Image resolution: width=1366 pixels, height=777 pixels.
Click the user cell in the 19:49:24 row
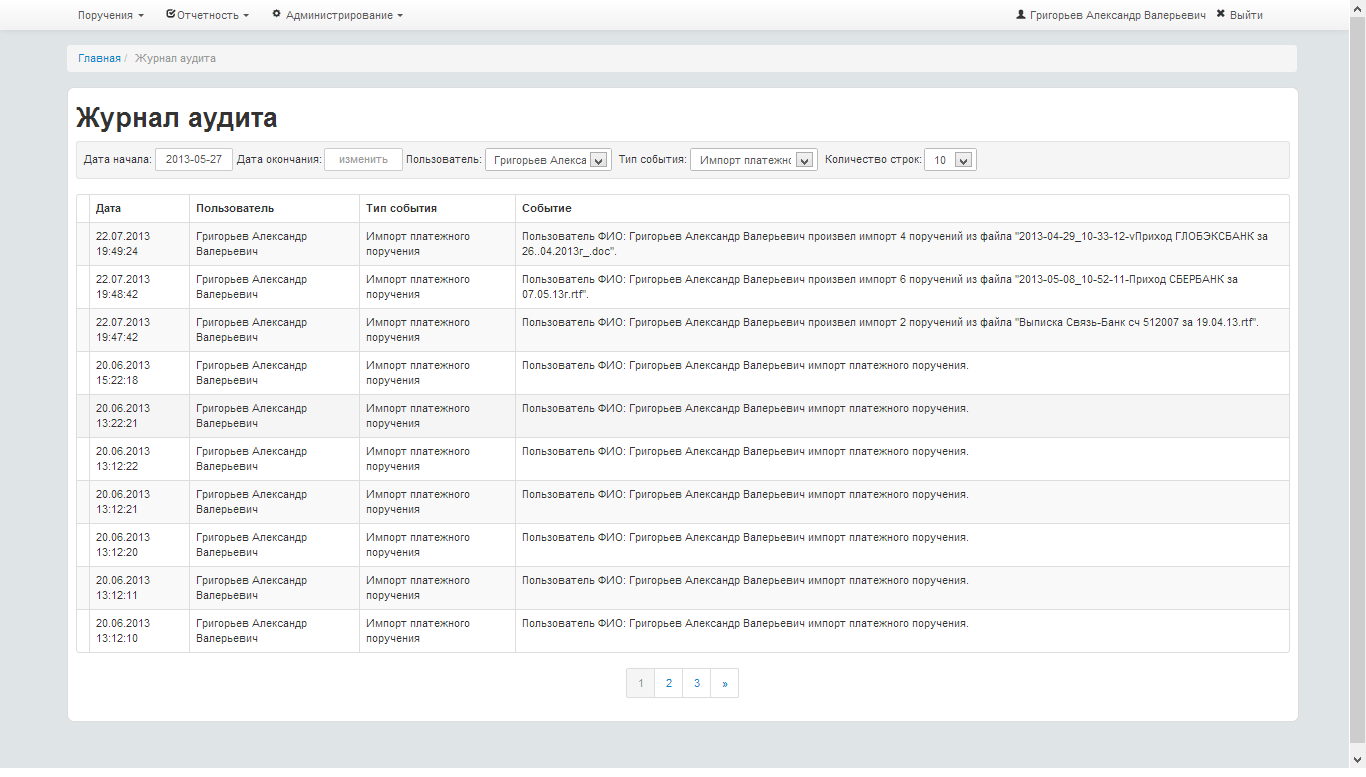coord(274,244)
